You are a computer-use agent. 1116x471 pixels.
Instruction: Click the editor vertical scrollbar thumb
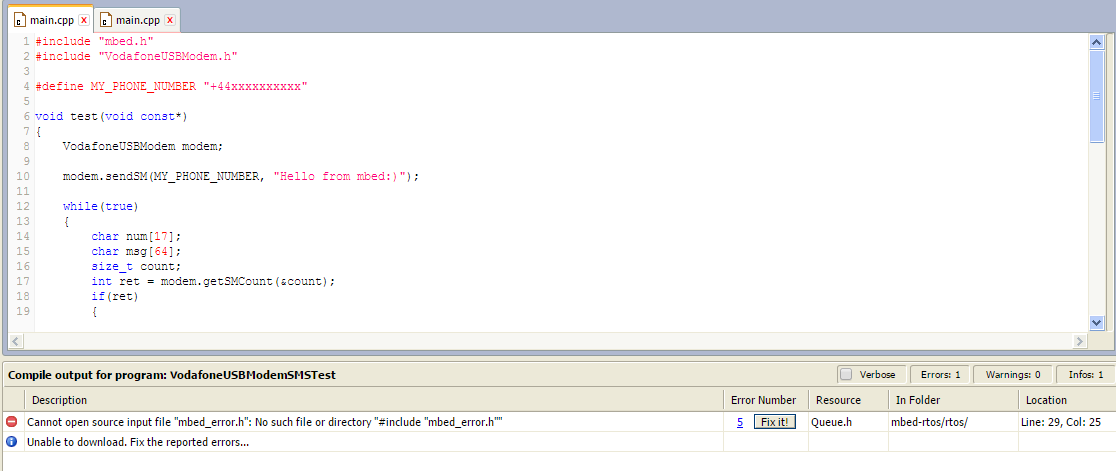coord(1097,95)
